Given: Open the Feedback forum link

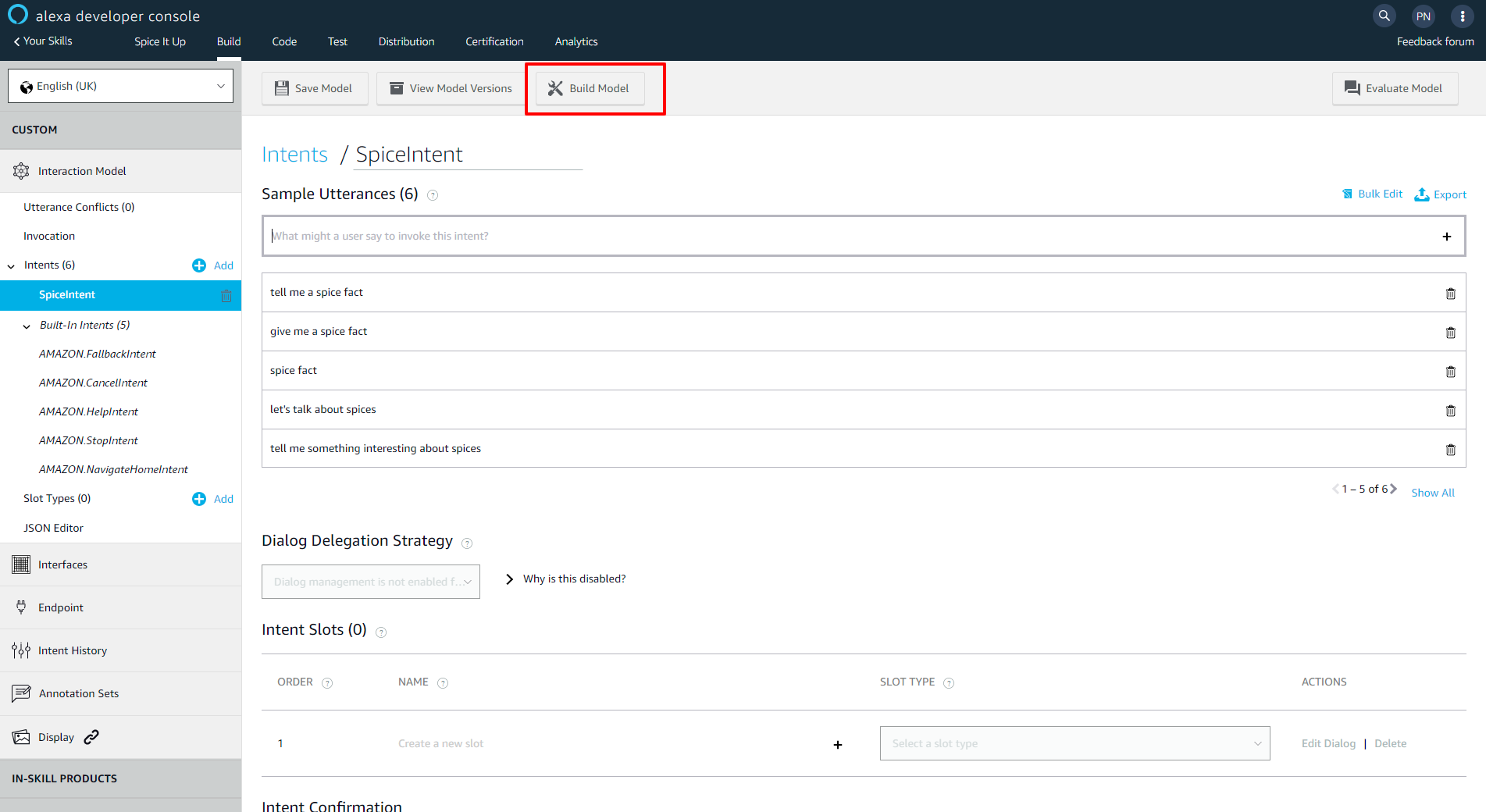Looking at the screenshot, I should (1435, 41).
